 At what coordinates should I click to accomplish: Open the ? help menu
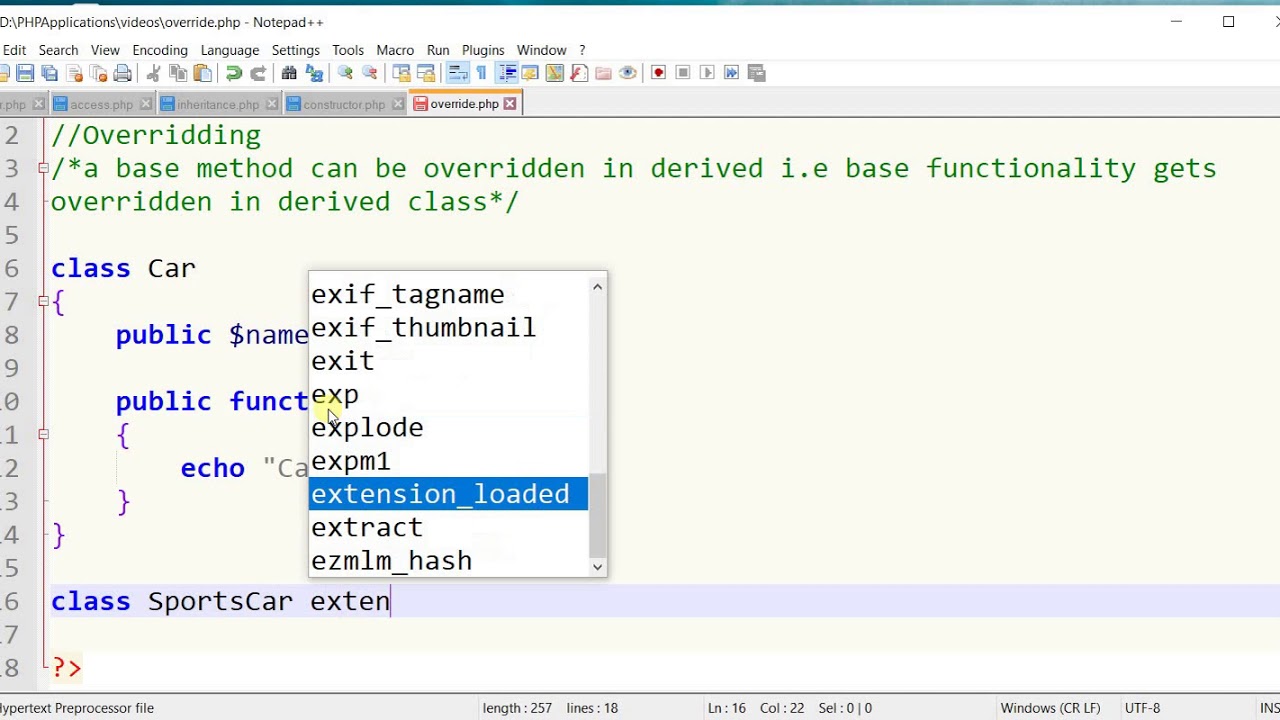(582, 50)
